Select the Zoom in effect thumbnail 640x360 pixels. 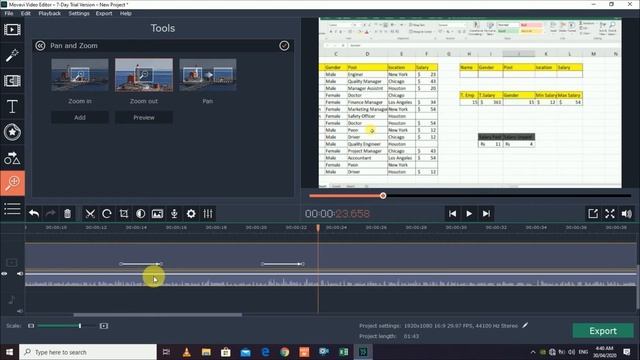pos(80,75)
